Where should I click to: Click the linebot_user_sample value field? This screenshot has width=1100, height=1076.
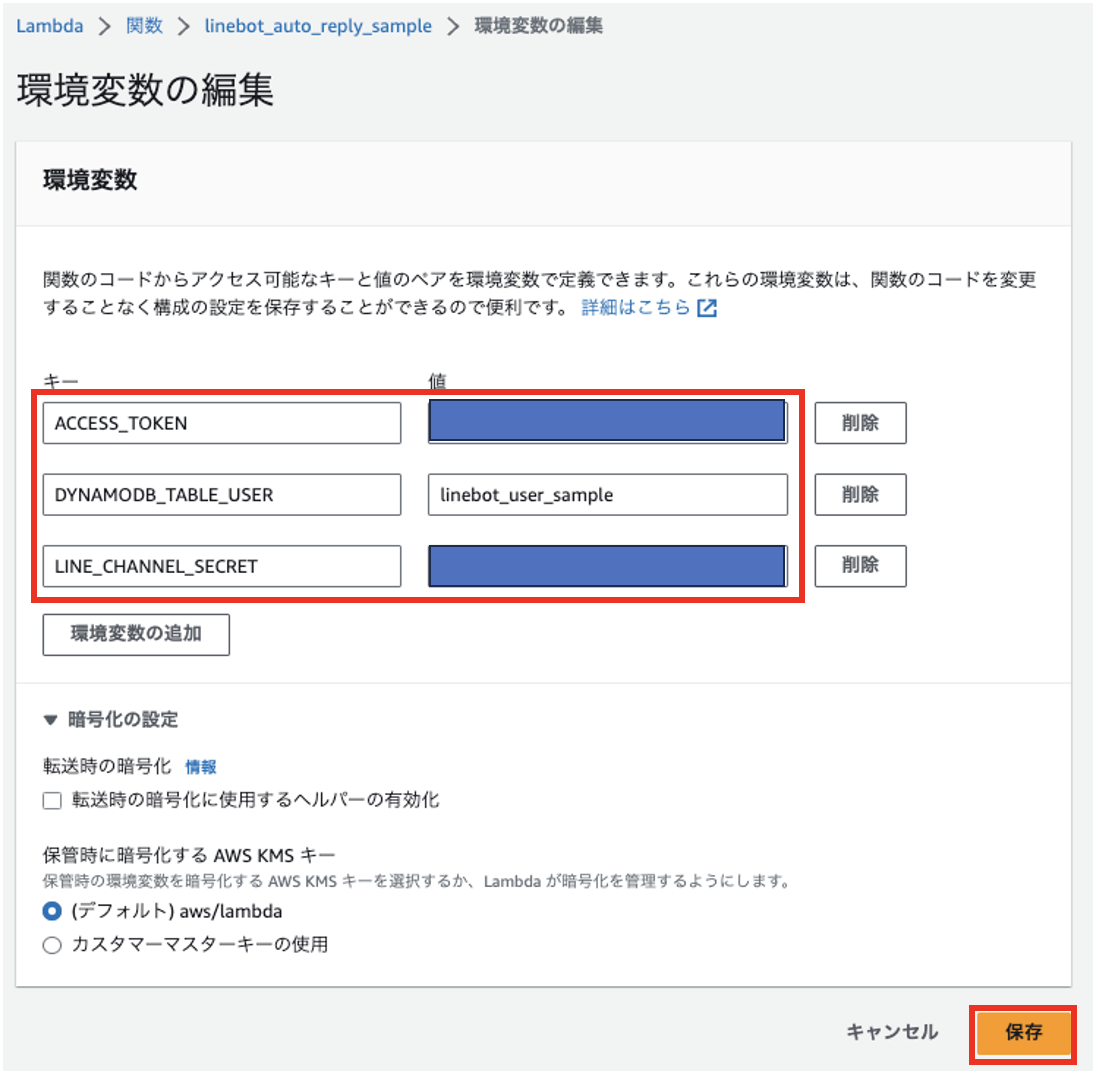pyautogui.click(x=608, y=495)
